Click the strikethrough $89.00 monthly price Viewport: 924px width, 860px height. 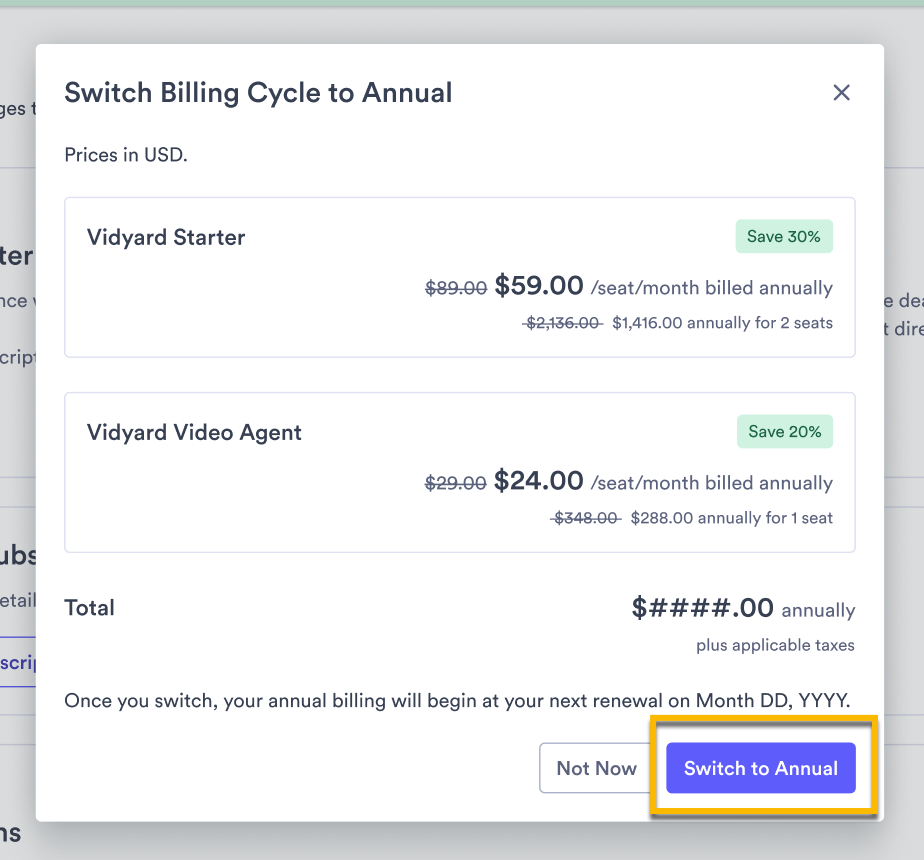455,287
